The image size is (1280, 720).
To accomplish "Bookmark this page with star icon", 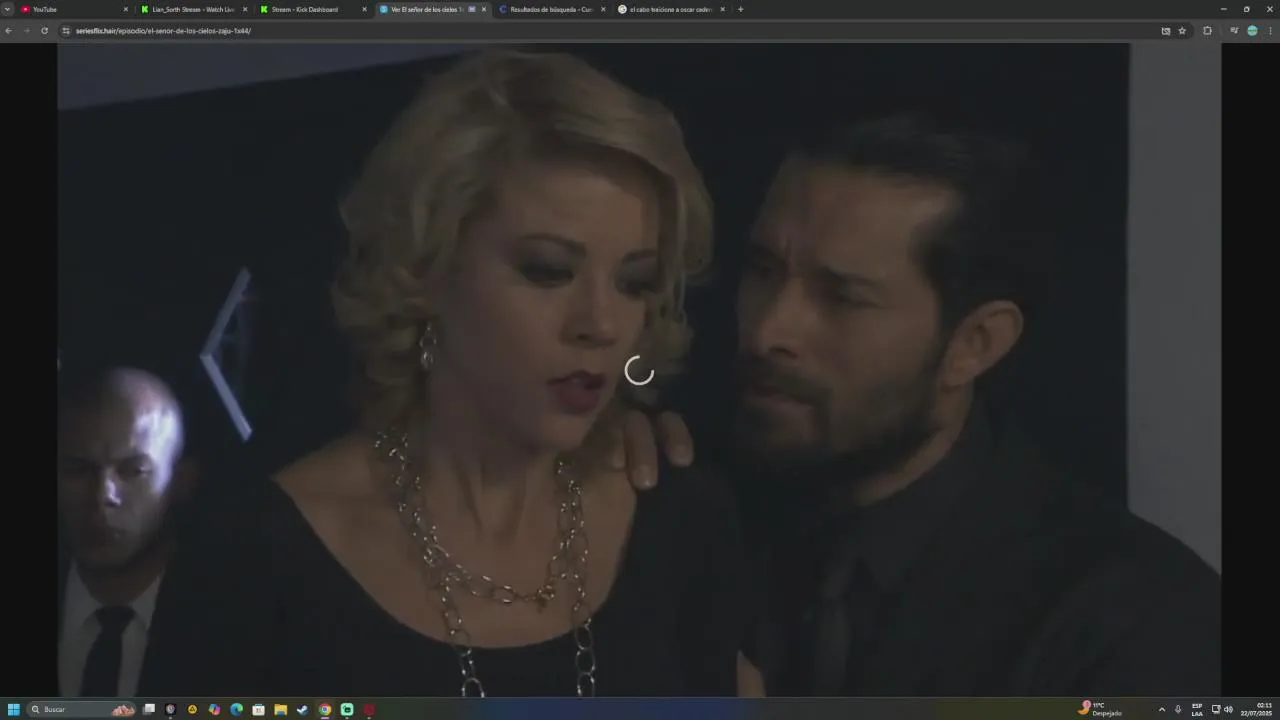I will click(1182, 31).
